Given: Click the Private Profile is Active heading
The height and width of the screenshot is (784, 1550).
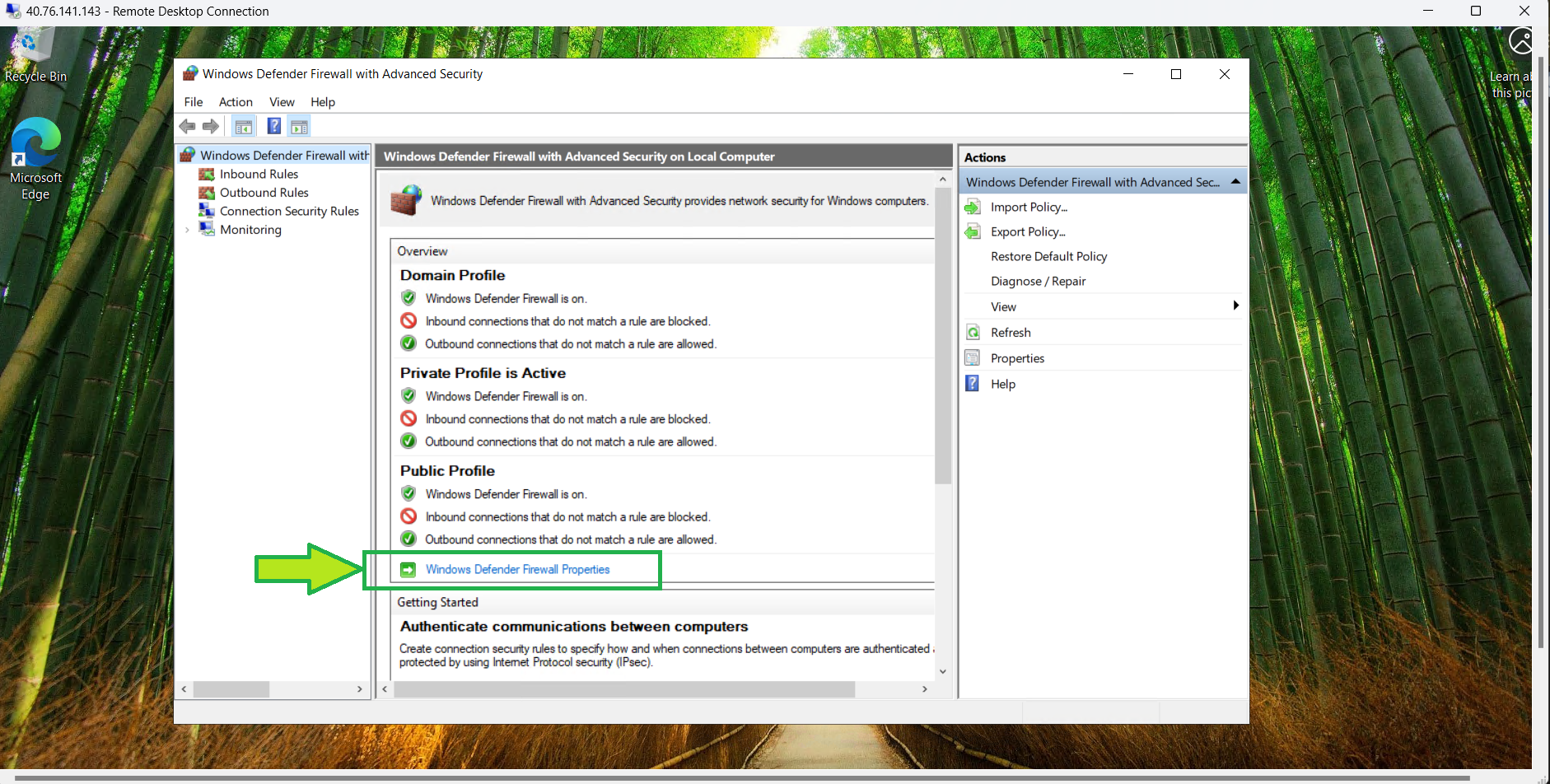Looking at the screenshot, I should pyautogui.click(x=483, y=373).
